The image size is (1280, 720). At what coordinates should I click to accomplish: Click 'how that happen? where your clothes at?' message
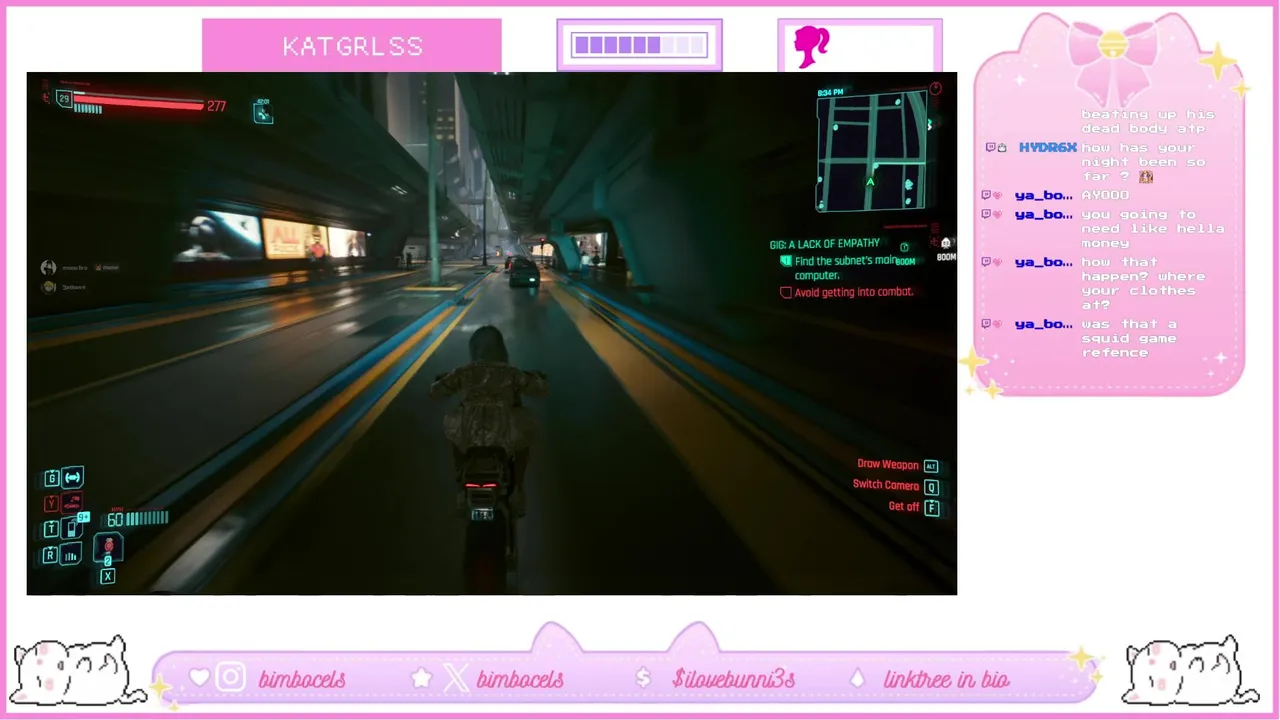coord(1143,284)
